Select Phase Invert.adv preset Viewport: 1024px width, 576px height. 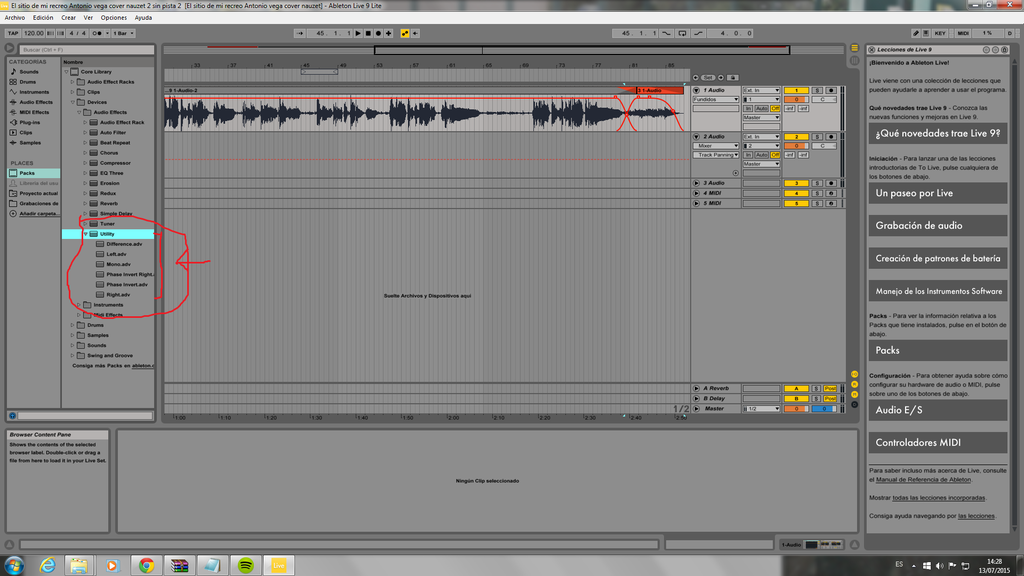(x=127, y=284)
